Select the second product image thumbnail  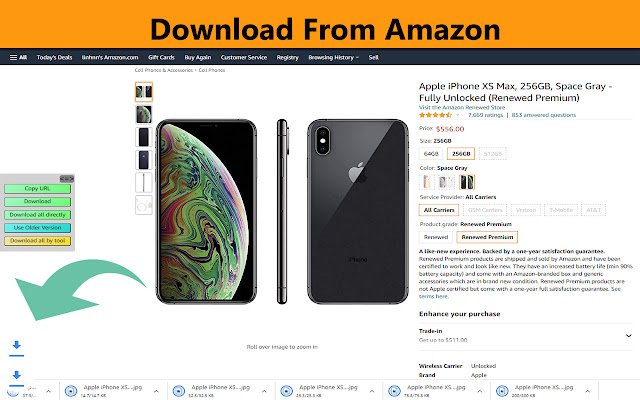(x=144, y=114)
